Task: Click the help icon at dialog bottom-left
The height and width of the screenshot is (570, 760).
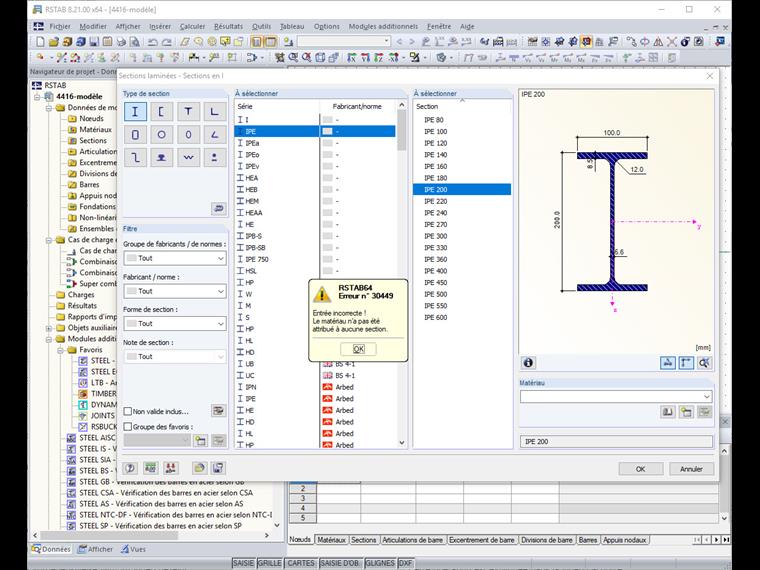Action: (130, 468)
